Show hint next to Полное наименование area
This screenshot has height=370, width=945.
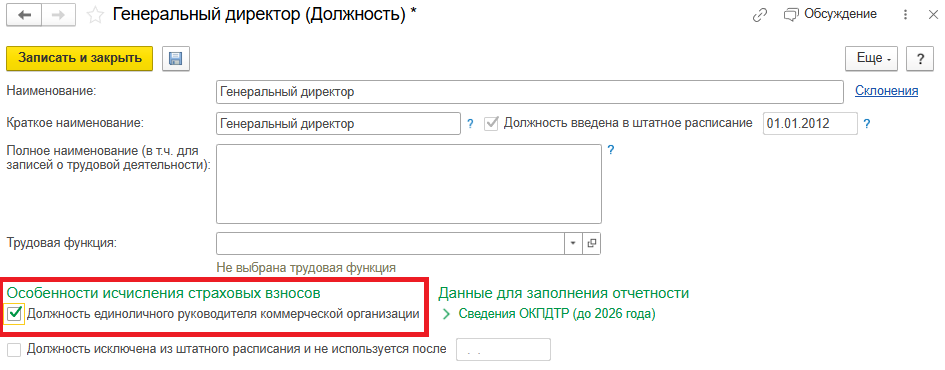pos(611,149)
